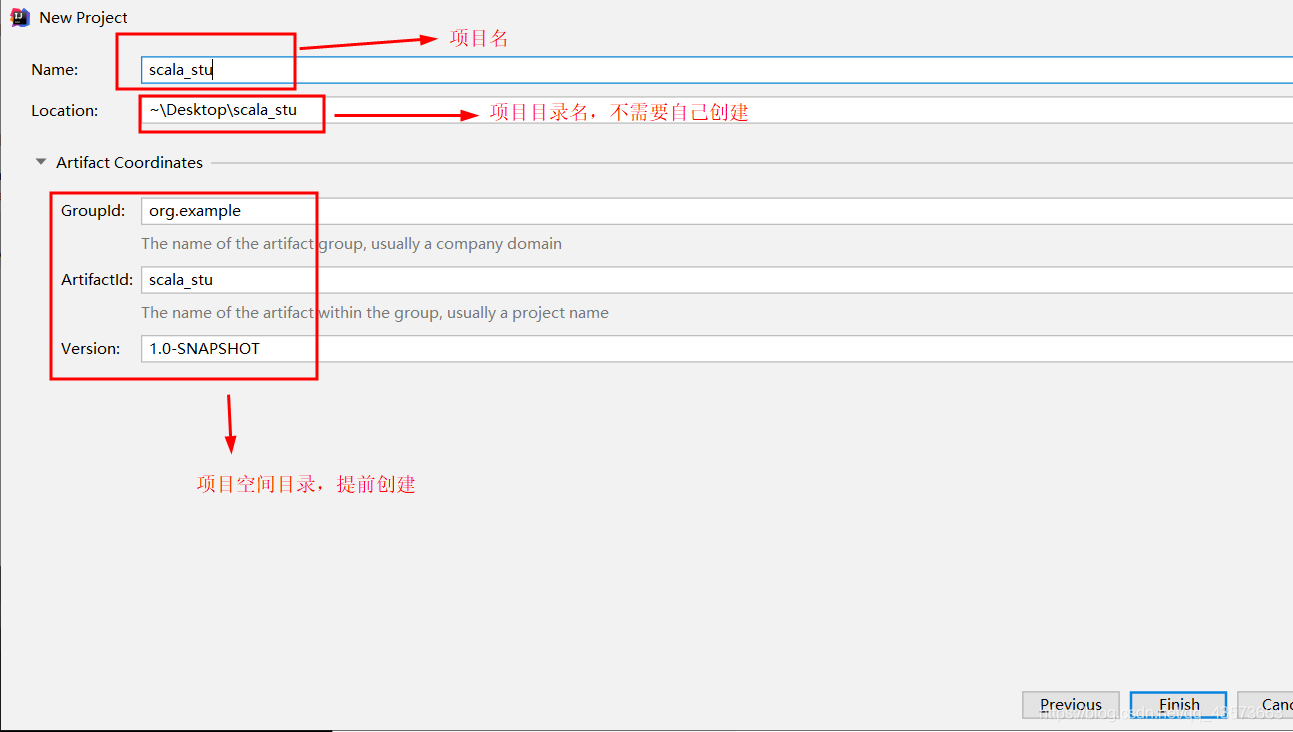Click the Finish button
Screen dimensions: 1293x732
coord(1179,705)
